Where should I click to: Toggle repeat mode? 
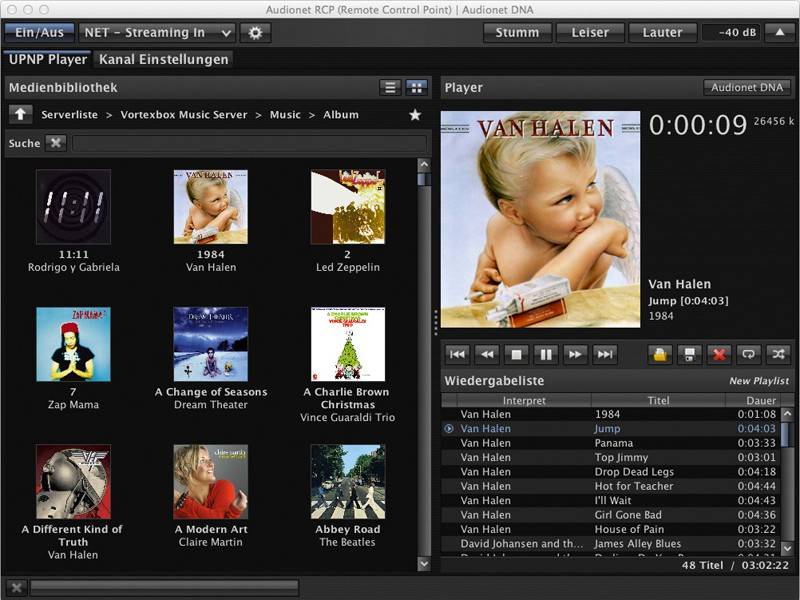click(748, 355)
